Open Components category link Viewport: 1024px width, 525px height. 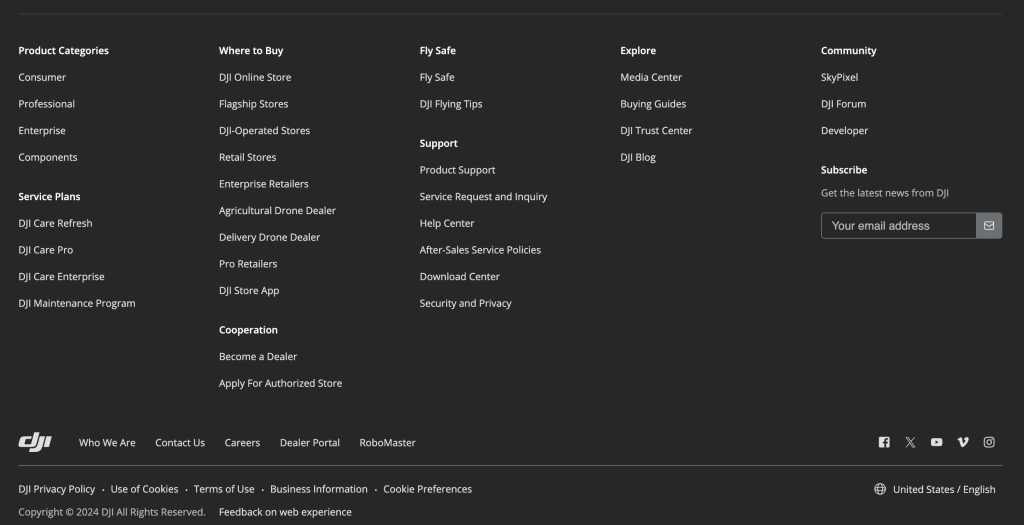48,157
